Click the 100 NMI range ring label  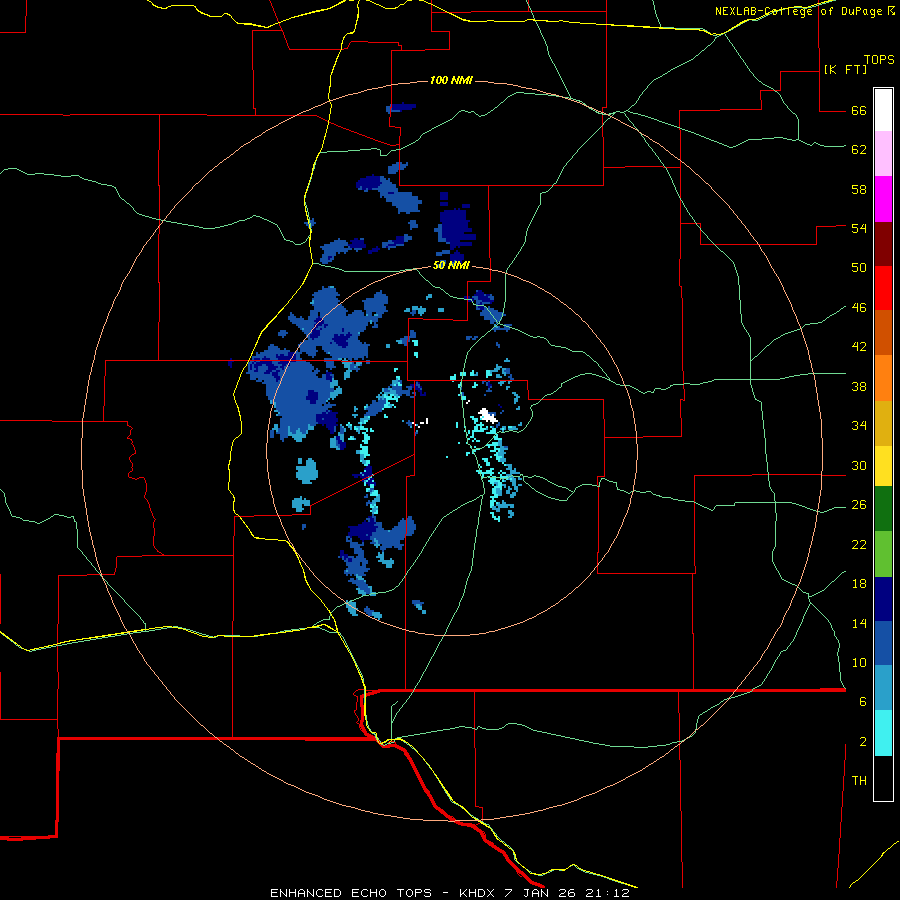(x=451, y=80)
